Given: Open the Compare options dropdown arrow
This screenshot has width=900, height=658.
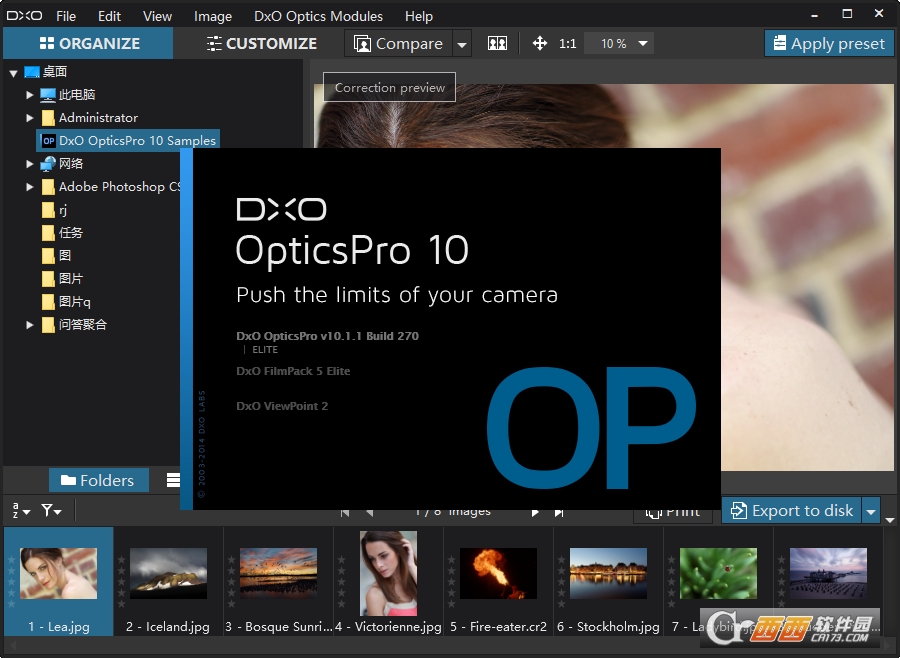Looking at the screenshot, I should pos(461,44).
